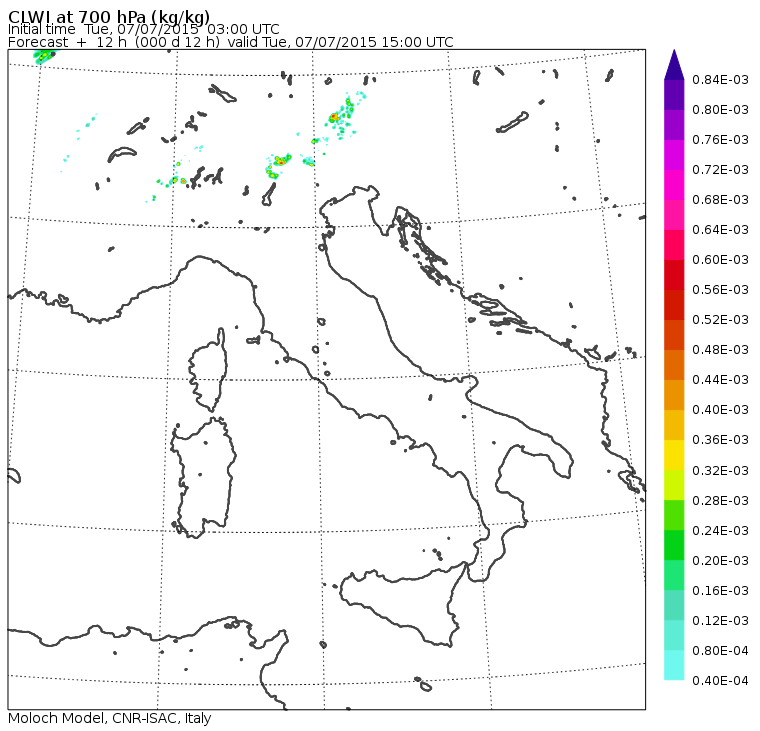Click the 0.40E-04 colorbar label

pyautogui.click(x=720, y=681)
